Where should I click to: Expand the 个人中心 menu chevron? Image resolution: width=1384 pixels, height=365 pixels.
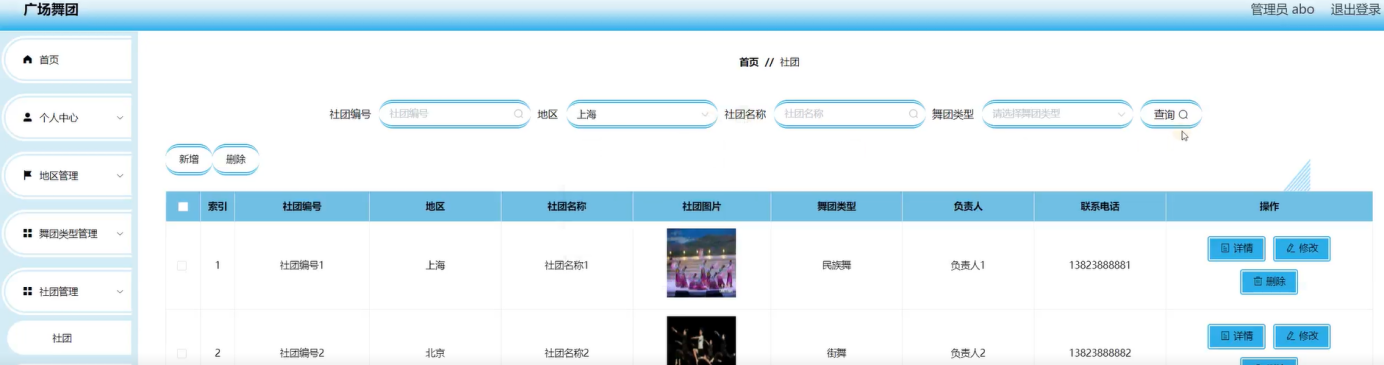pyautogui.click(x=120, y=118)
